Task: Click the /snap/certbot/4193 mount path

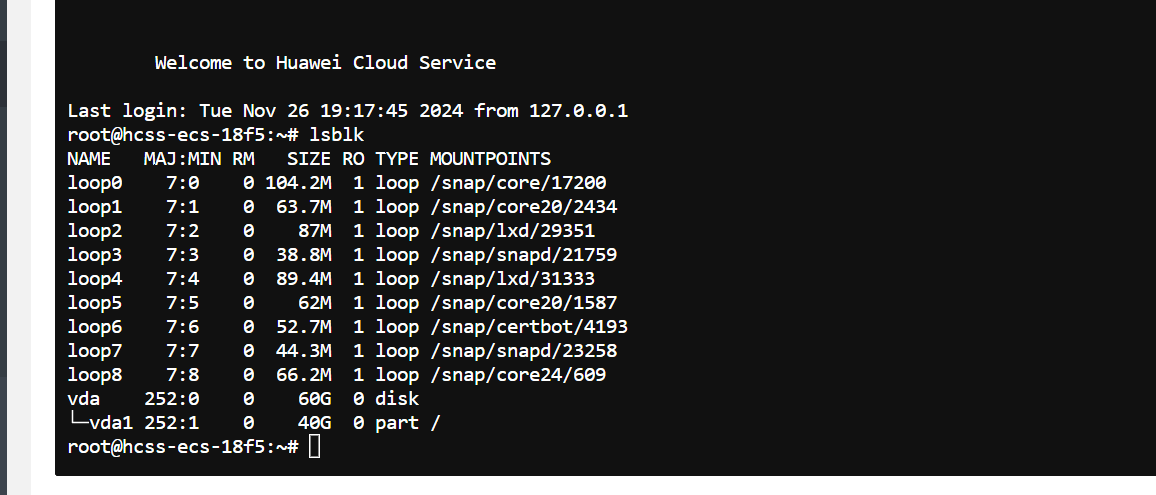Action: 529,327
